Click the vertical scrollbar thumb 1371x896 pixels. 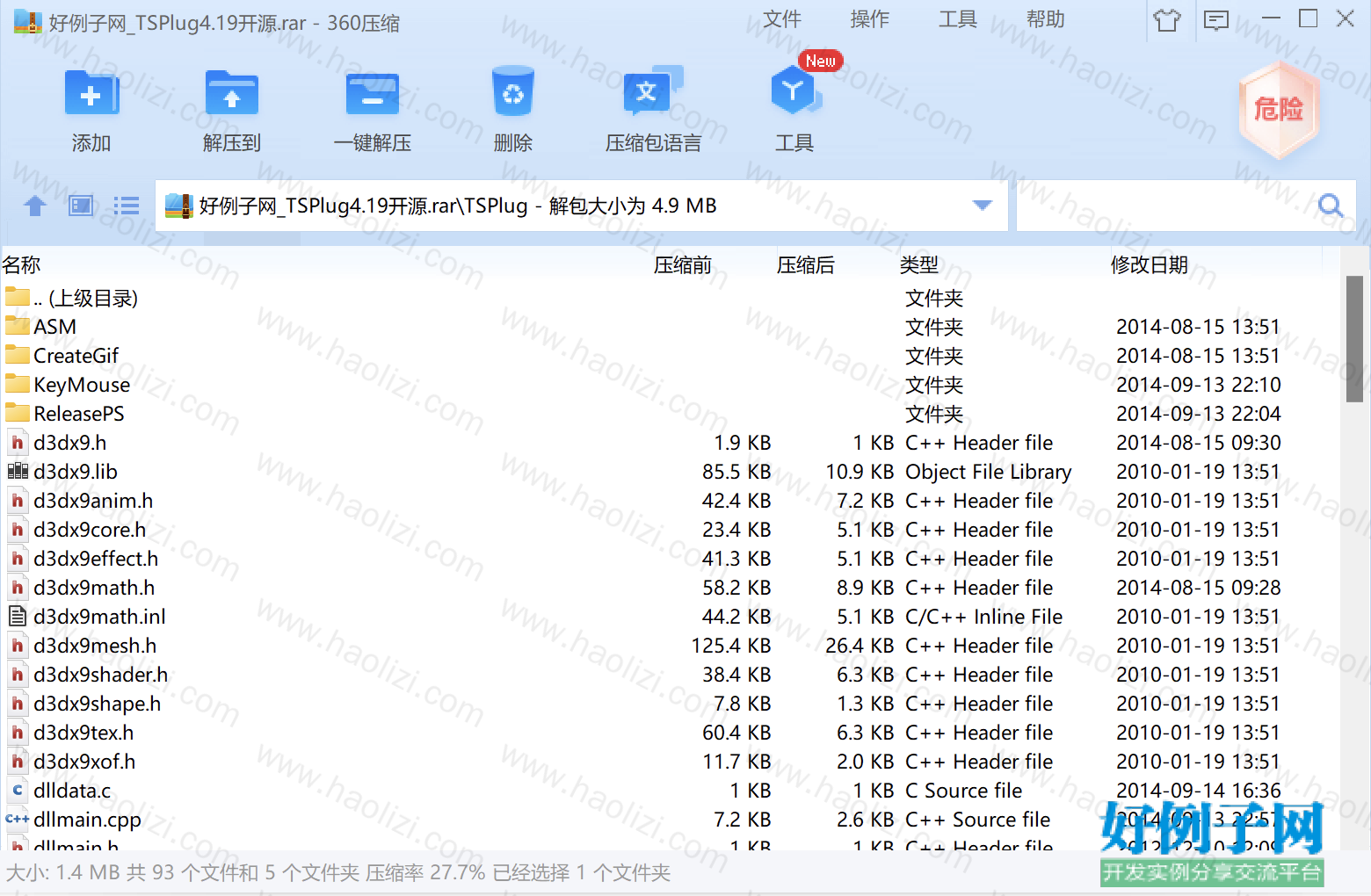(x=1354, y=338)
